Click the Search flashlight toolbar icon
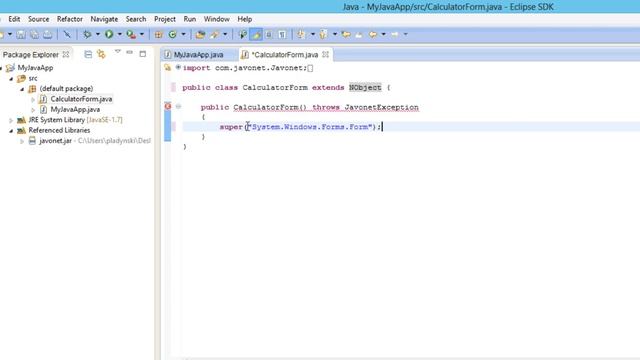Image resolution: width=640 pixels, height=360 pixels. click(x=242, y=35)
